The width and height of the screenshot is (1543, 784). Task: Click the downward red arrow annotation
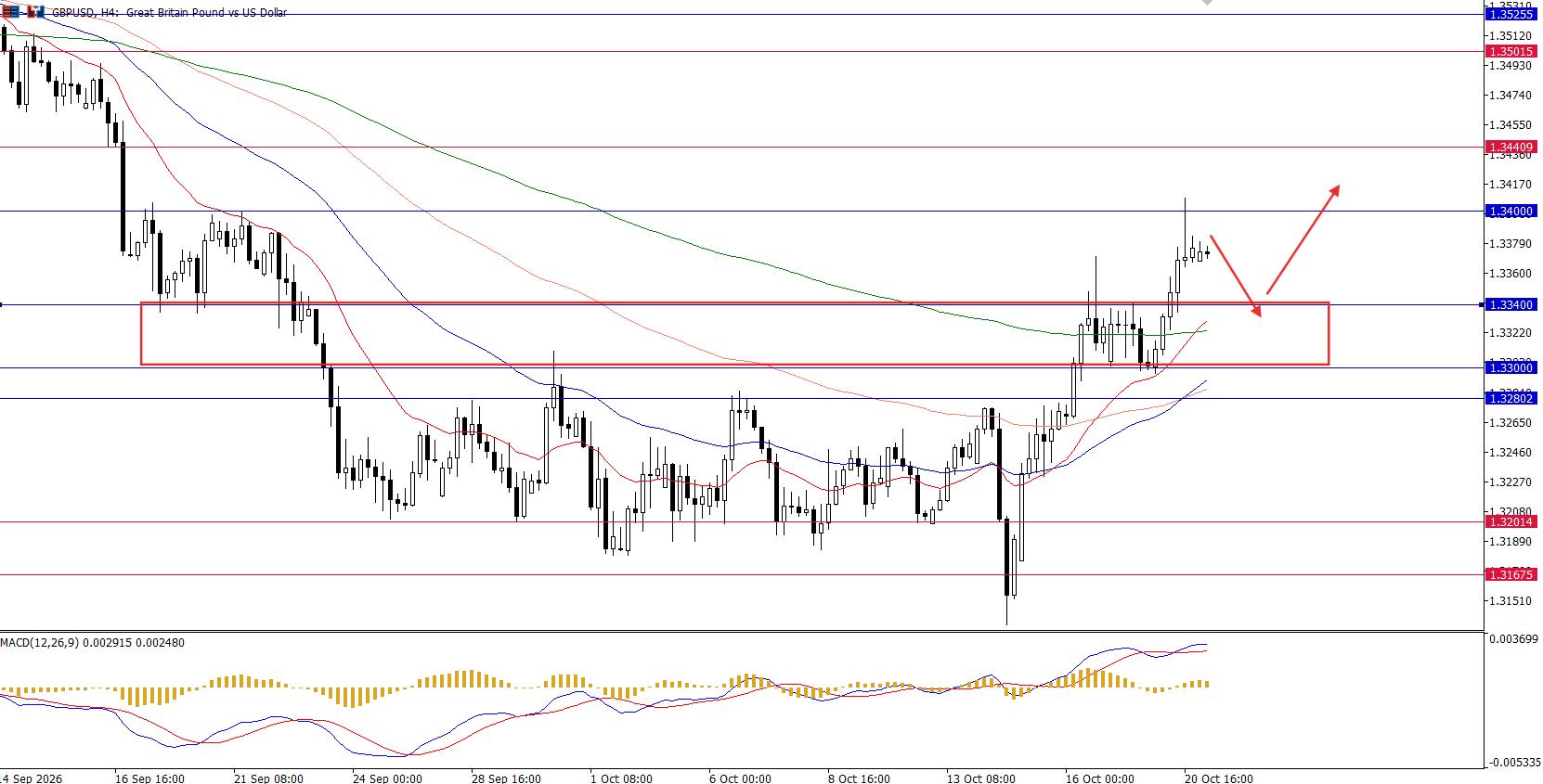tap(1236, 276)
